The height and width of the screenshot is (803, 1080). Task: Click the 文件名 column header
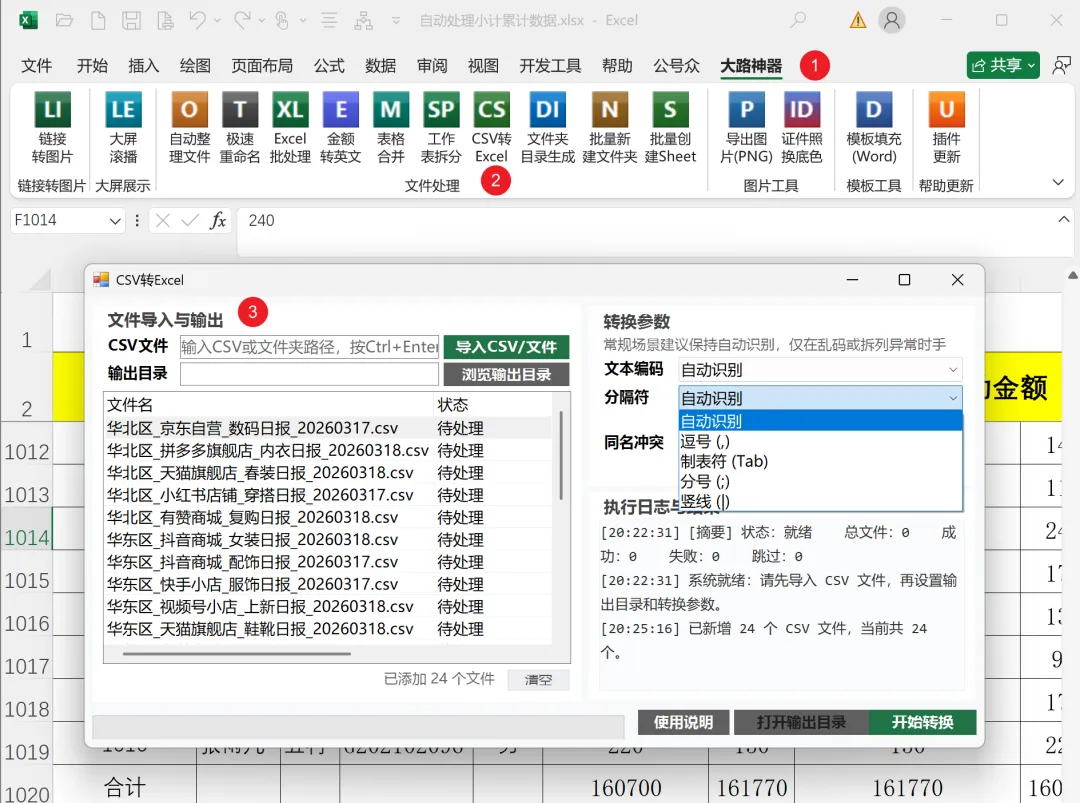click(x=270, y=405)
